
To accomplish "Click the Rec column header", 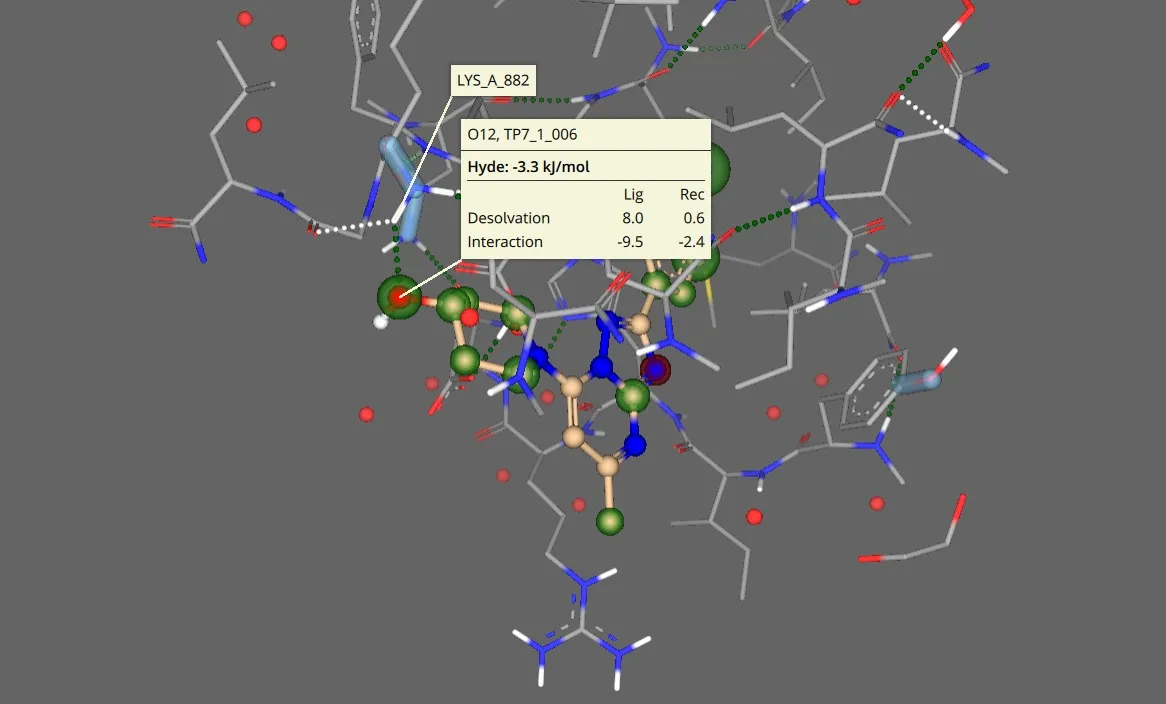I will (x=692, y=195).
